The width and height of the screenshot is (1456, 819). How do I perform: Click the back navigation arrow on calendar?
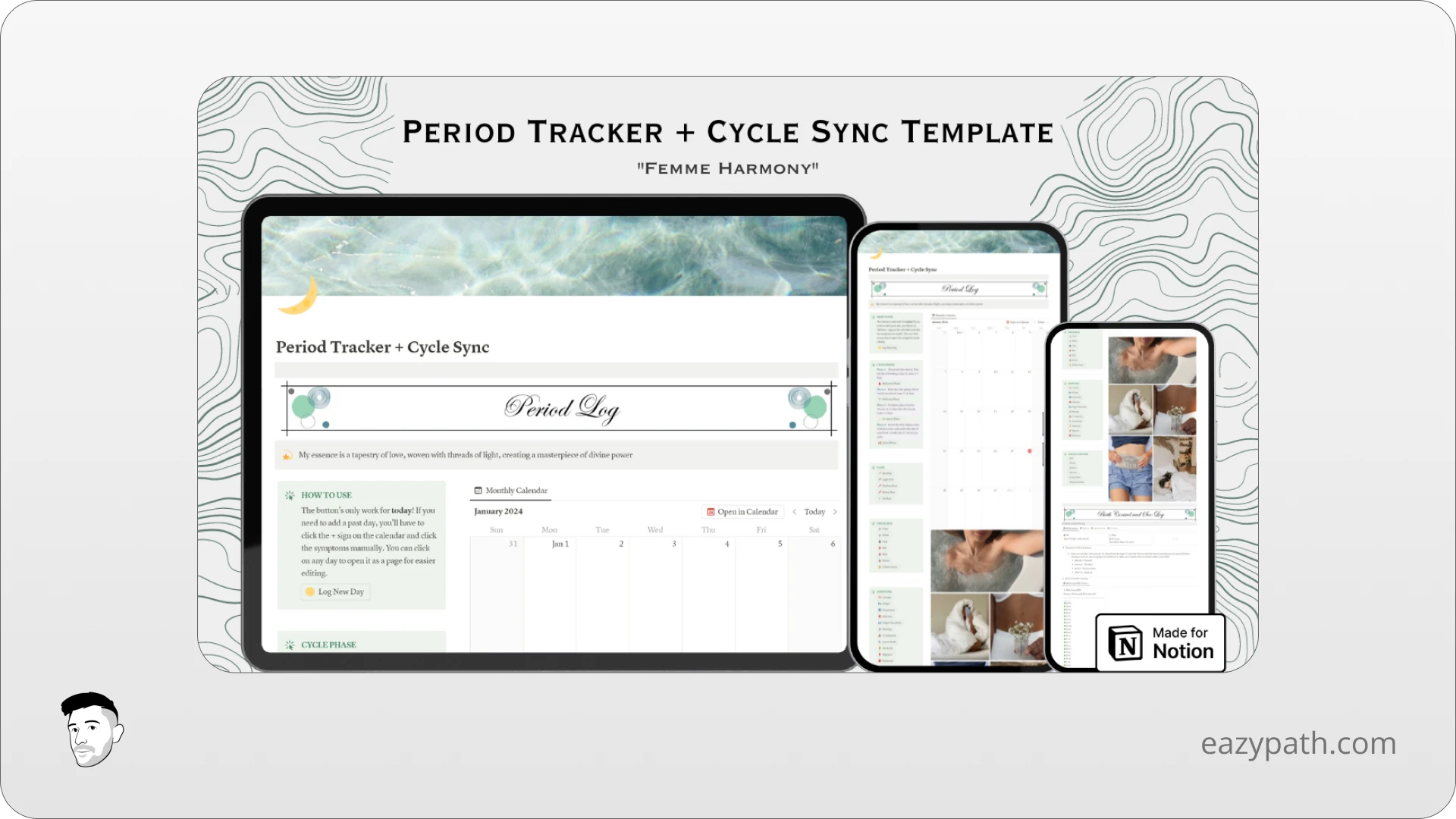click(793, 512)
